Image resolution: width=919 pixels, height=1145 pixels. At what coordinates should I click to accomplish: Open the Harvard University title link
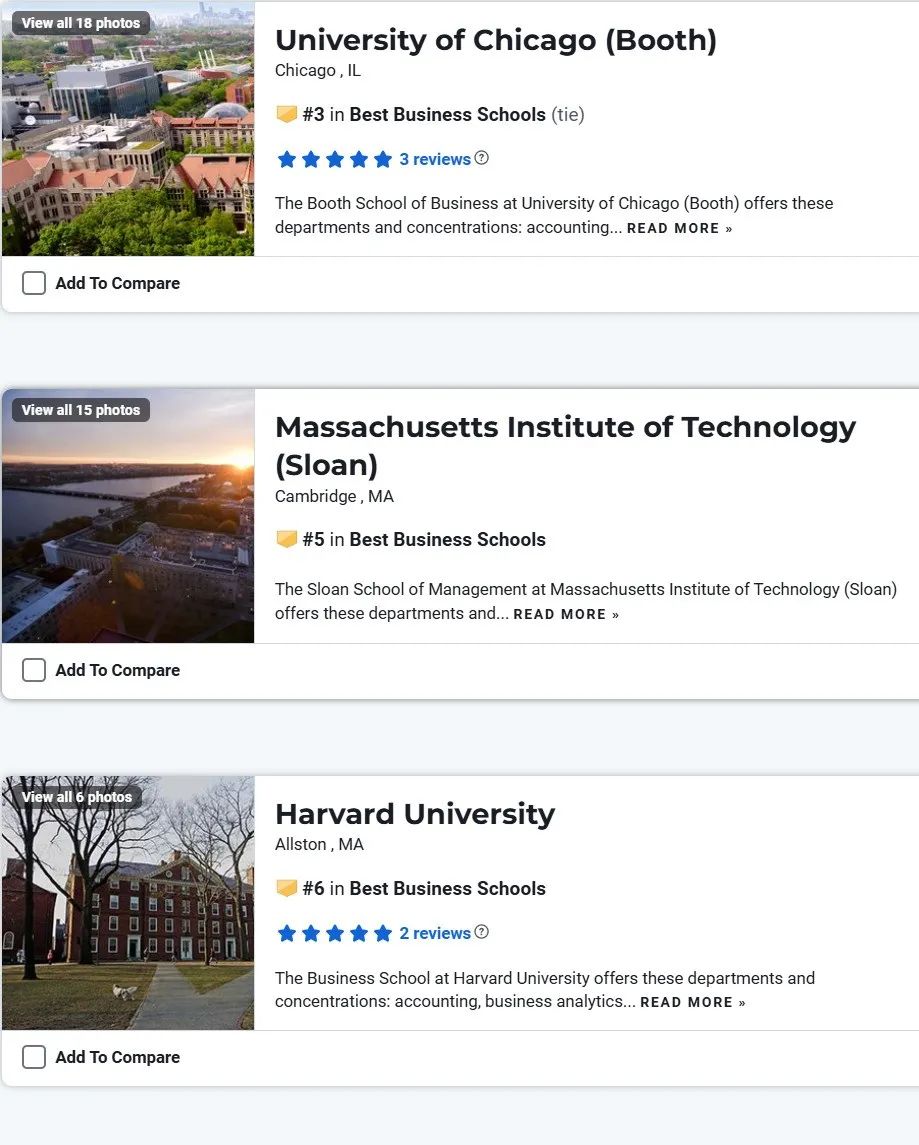pos(415,813)
